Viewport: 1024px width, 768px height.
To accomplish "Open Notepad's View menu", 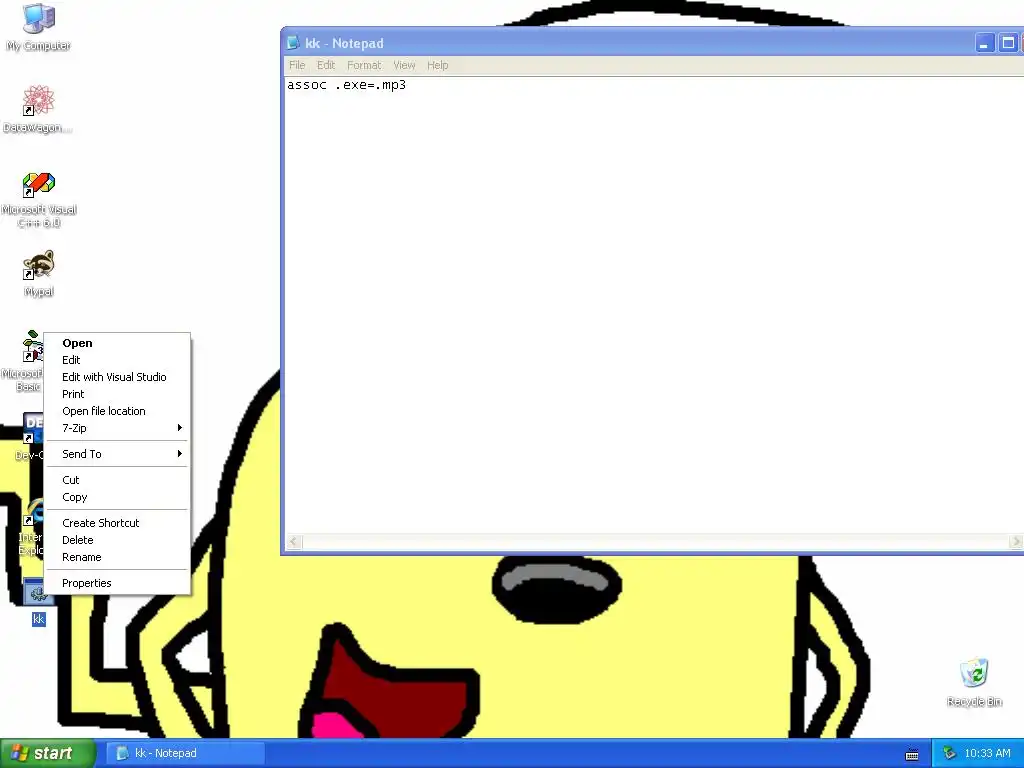I will pyautogui.click(x=404, y=65).
